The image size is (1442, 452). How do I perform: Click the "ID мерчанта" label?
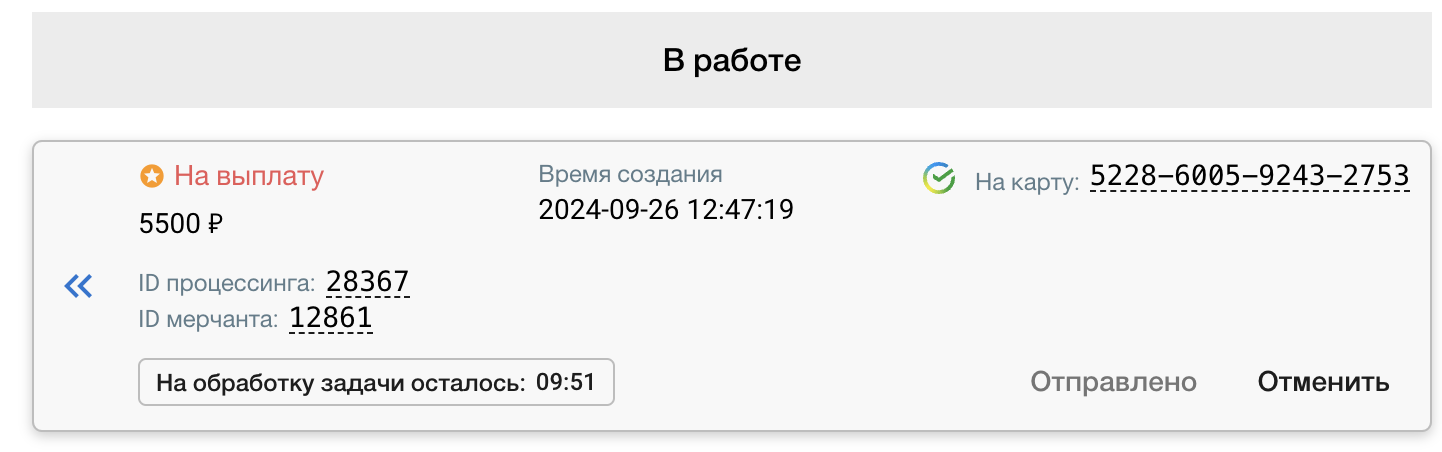[208, 320]
